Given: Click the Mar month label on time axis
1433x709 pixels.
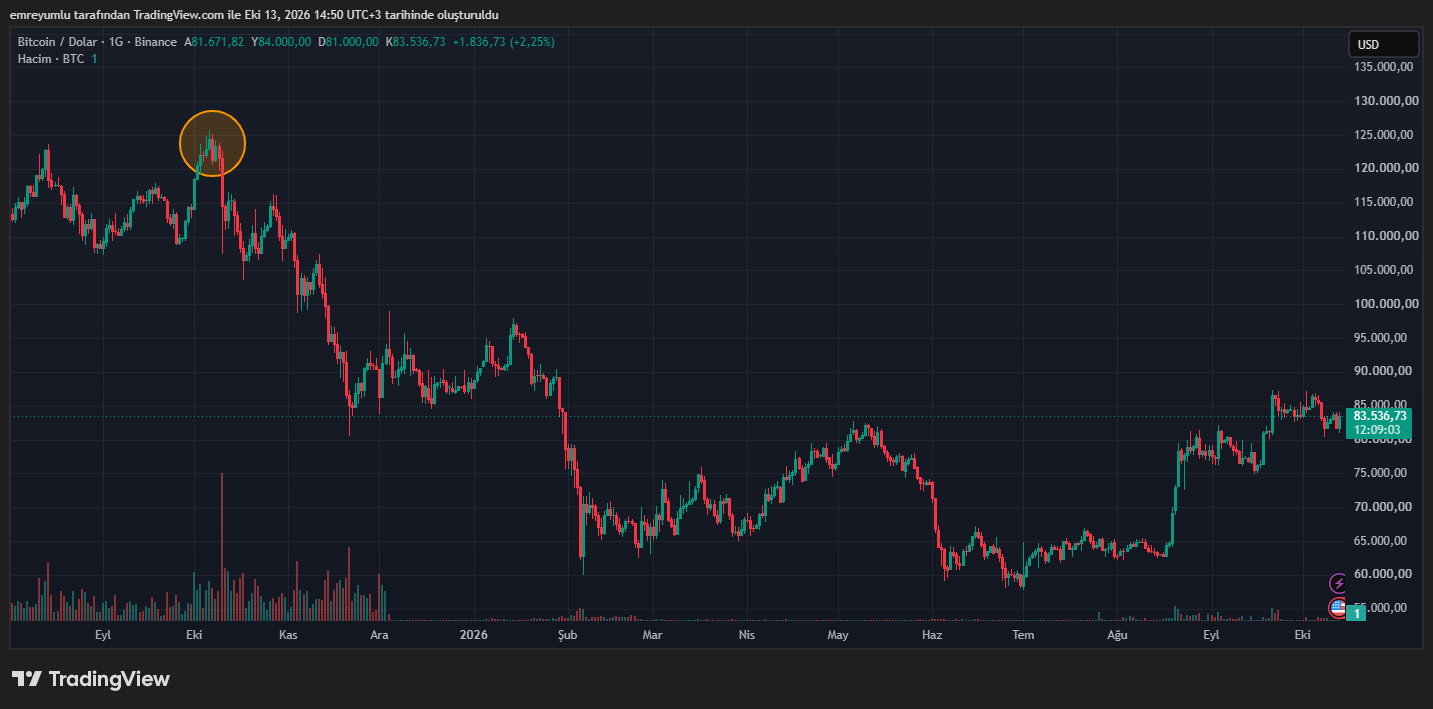Looking at the screenshot, I should pos(652,635).
